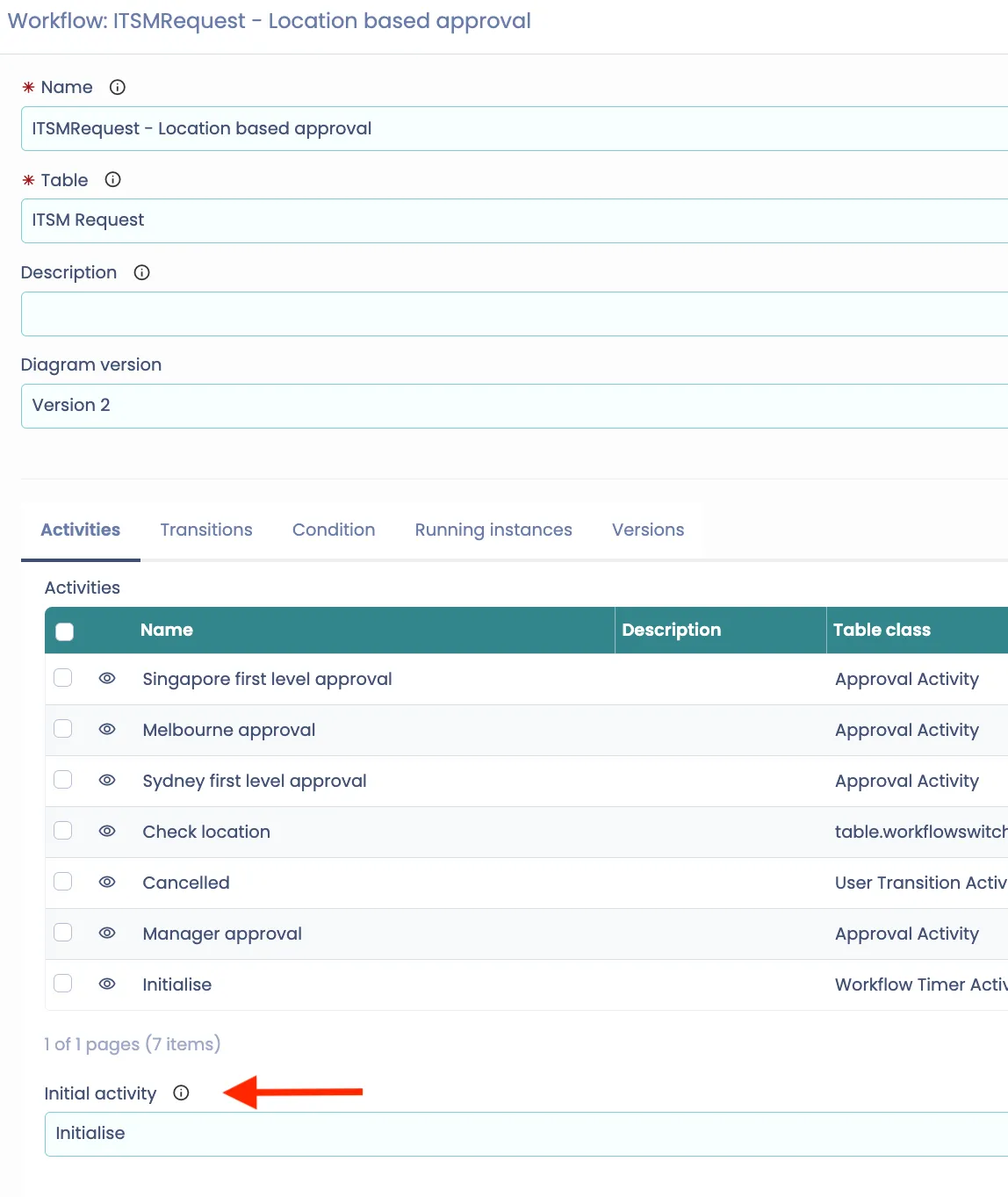This screenshot has width=1008, height=1197.
Task: Click the Cancelled activity name
Action: tap(186, 883)
